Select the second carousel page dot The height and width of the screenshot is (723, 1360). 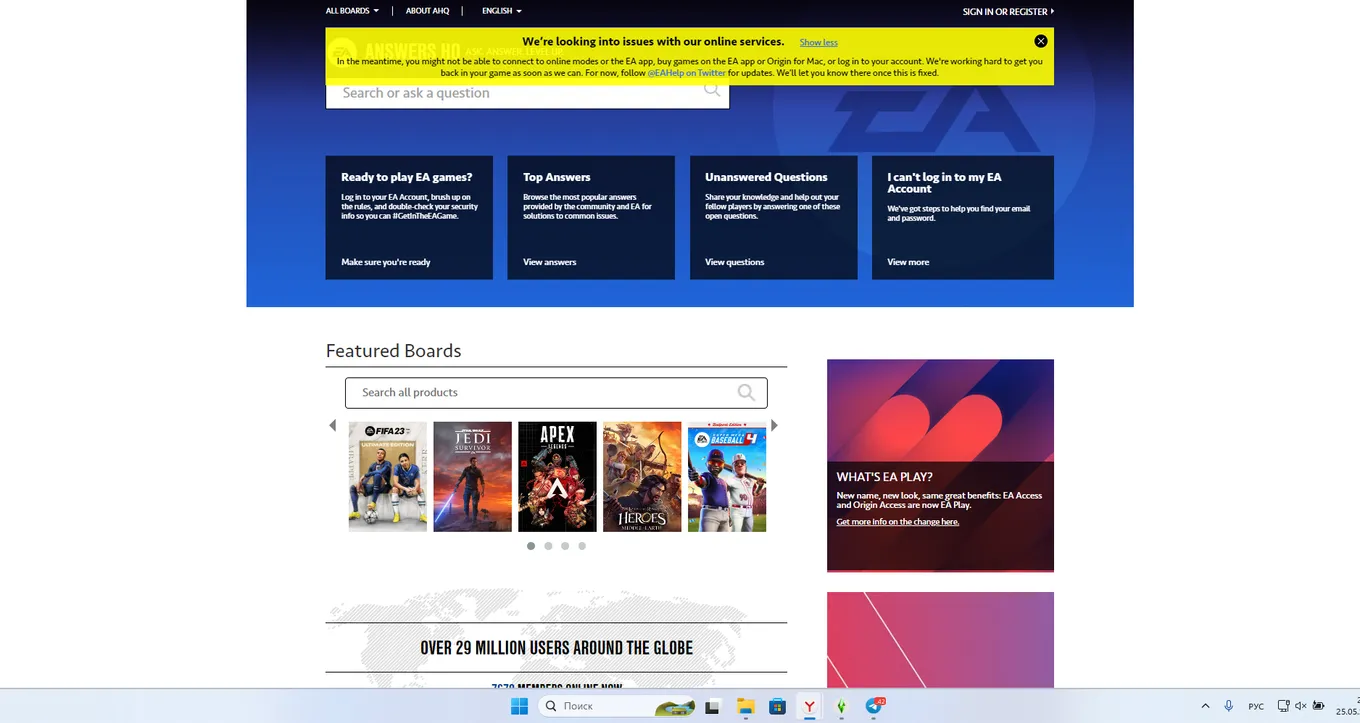tap(548, 546)
